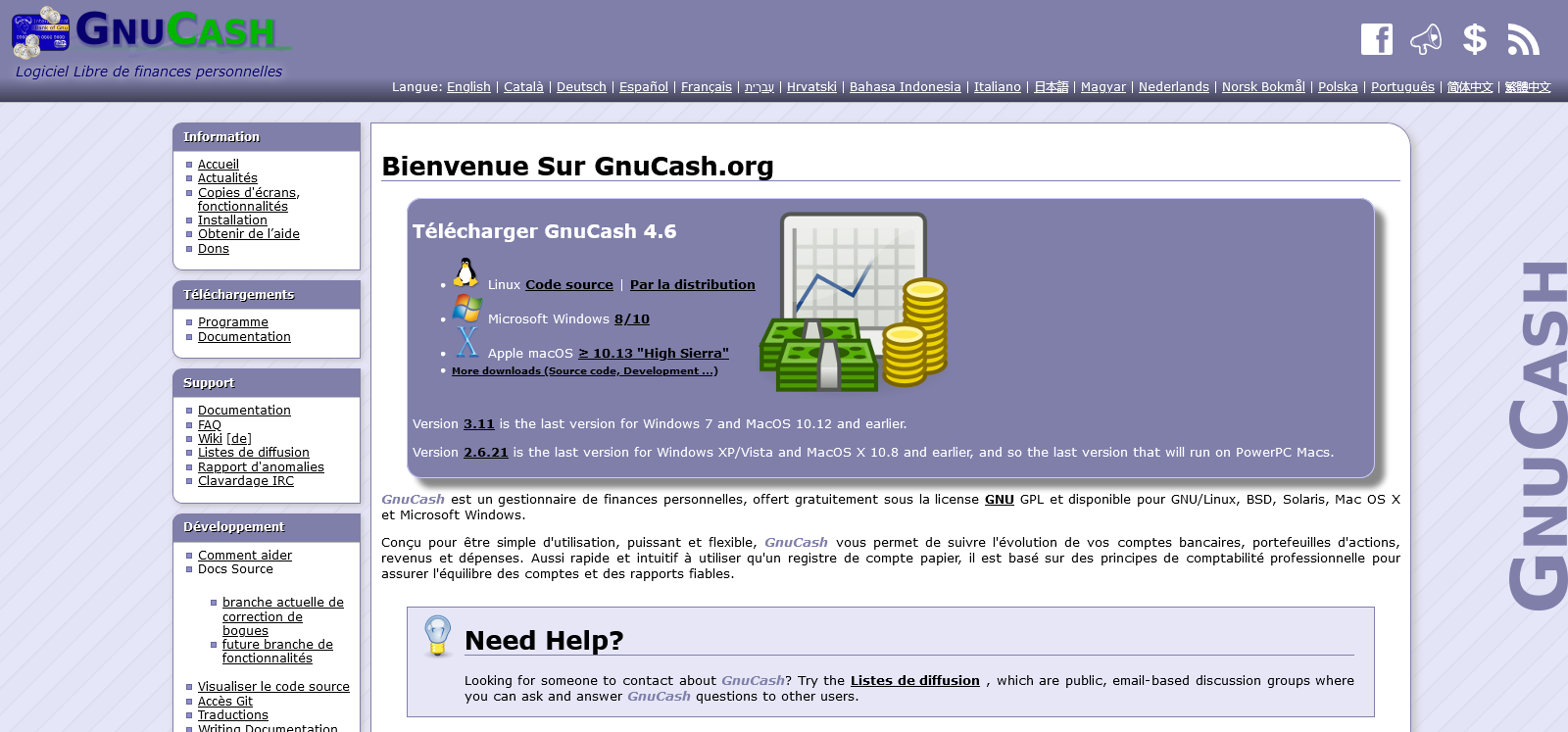The width and height of the screenshot is (1568, 732).
Task: Open Visualiser le code source
Action: point(273,687)
